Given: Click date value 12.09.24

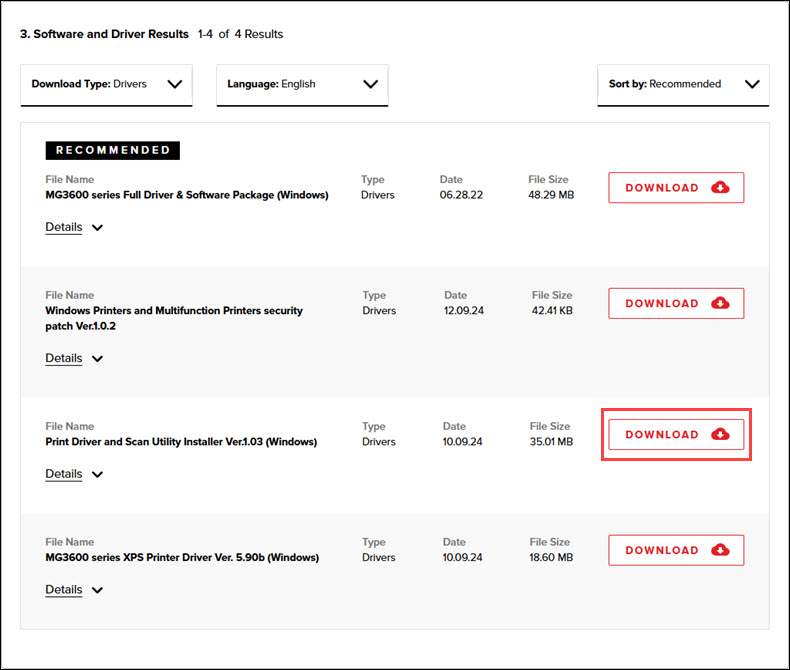Looking at the screenshot, I should point(464,311).
